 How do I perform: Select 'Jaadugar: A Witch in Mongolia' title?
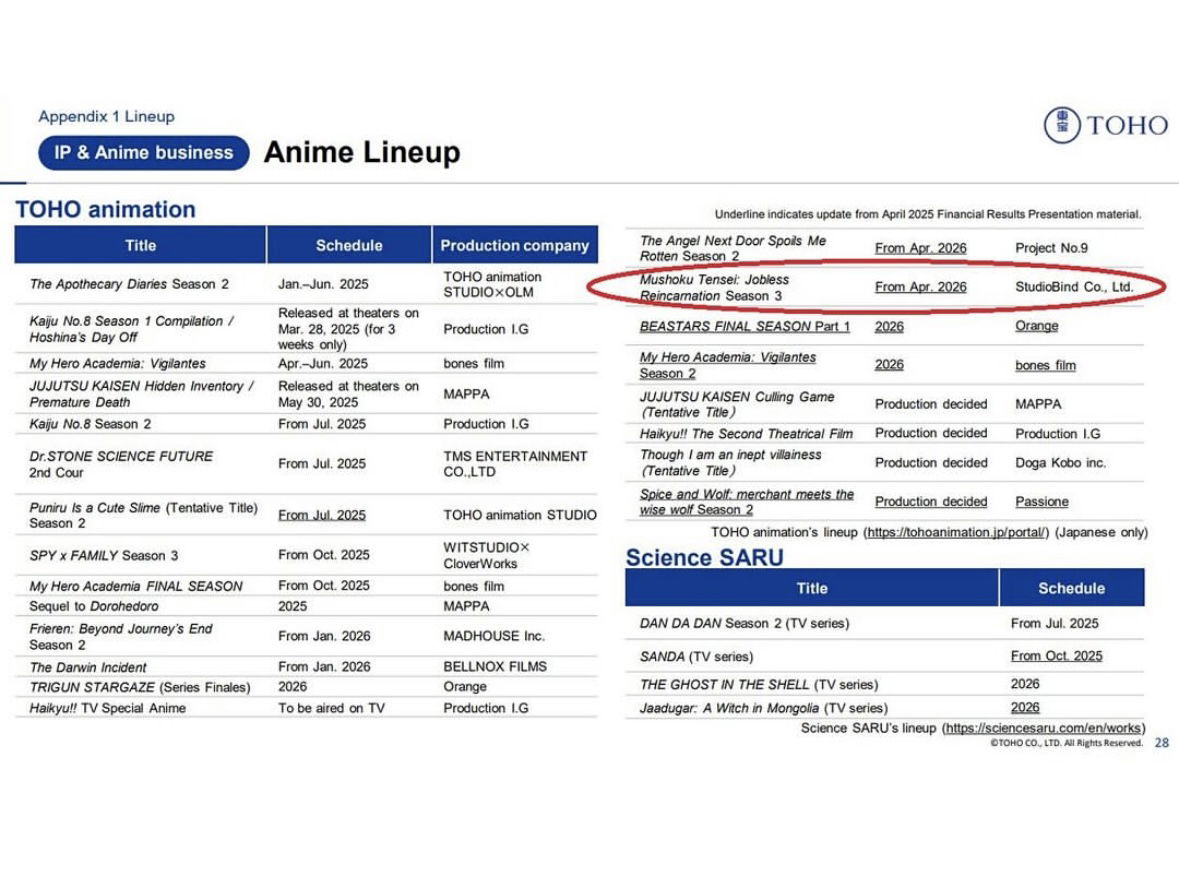click(763, 708)
